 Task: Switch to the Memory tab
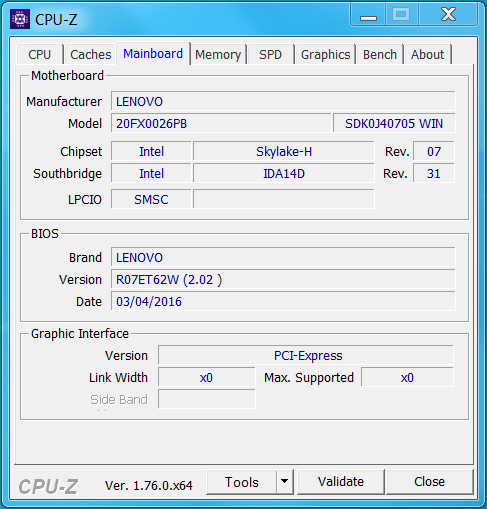218,54
